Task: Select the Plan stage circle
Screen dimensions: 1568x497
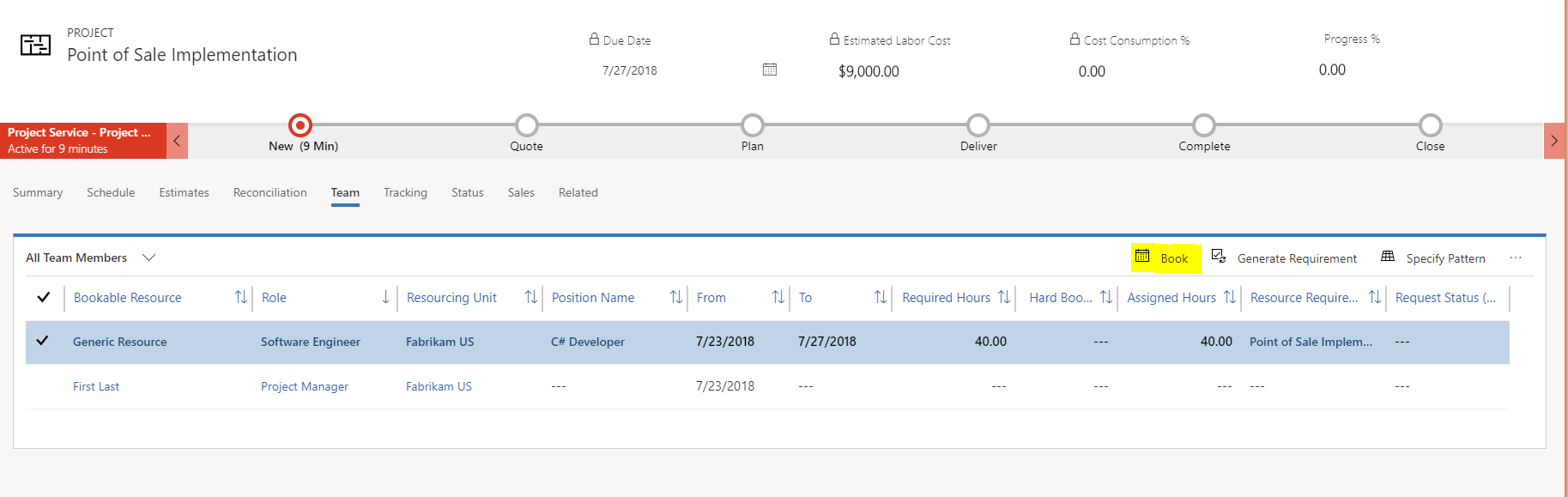Action: pyautogui.click(x=753, y=125)
